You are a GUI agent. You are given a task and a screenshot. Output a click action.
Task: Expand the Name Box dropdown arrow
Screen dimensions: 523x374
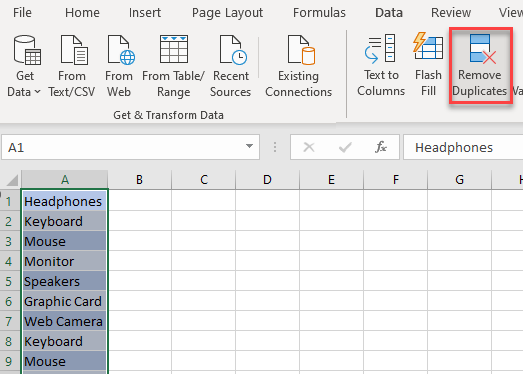click(249, 146)
